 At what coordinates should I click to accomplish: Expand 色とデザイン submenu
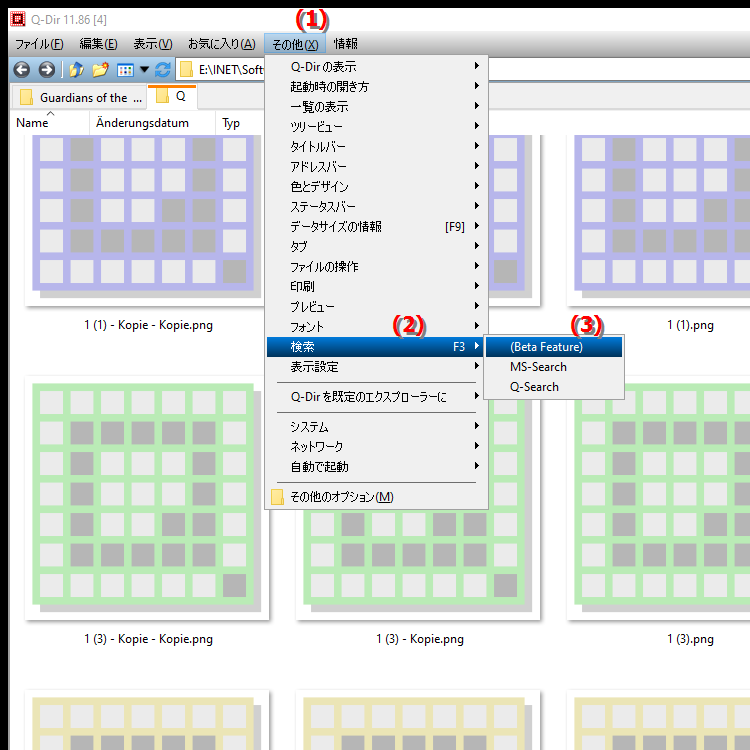376,187
